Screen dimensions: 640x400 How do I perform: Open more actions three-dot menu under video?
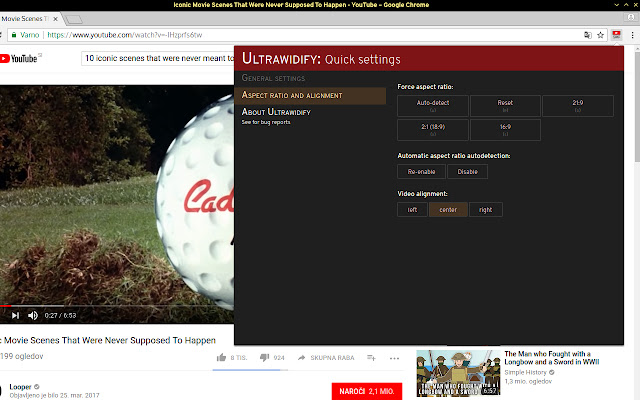point(394,358)
